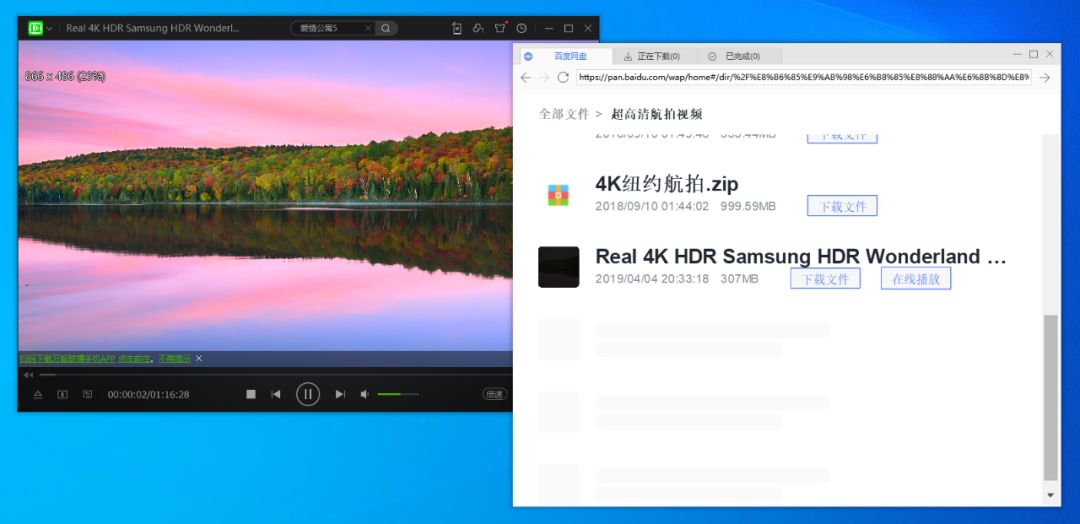Click the 倍速 playback speed button
This screenshot has height=524, width=1080.
click(x=495, y=394)
